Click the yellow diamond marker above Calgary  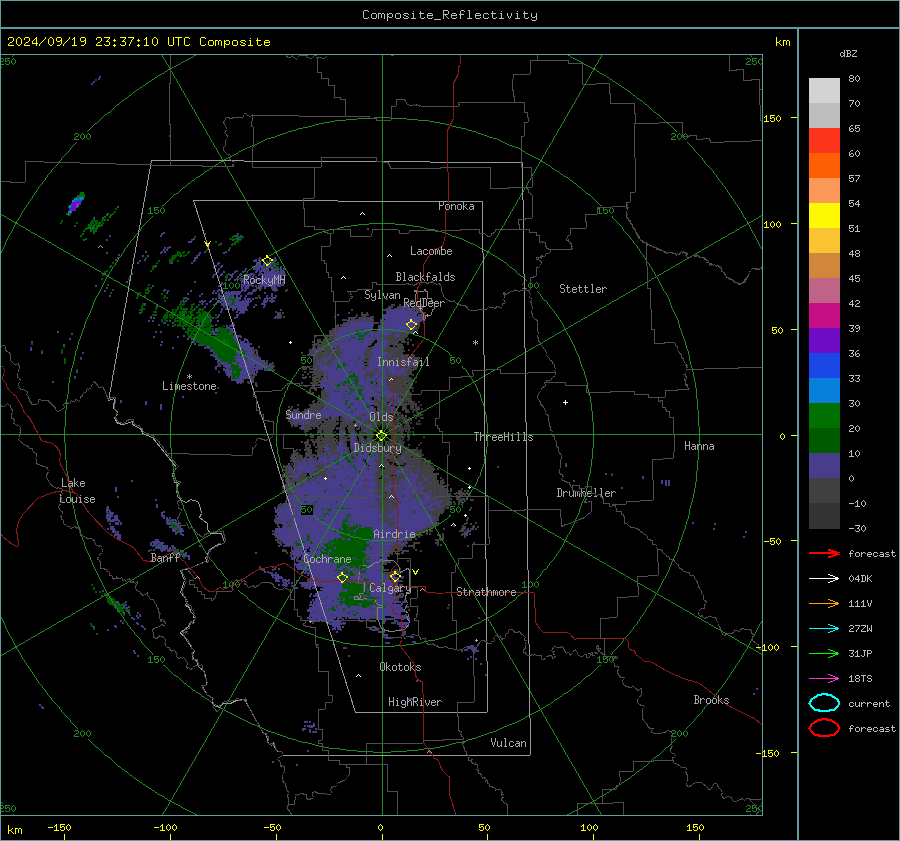click(395, 576)
